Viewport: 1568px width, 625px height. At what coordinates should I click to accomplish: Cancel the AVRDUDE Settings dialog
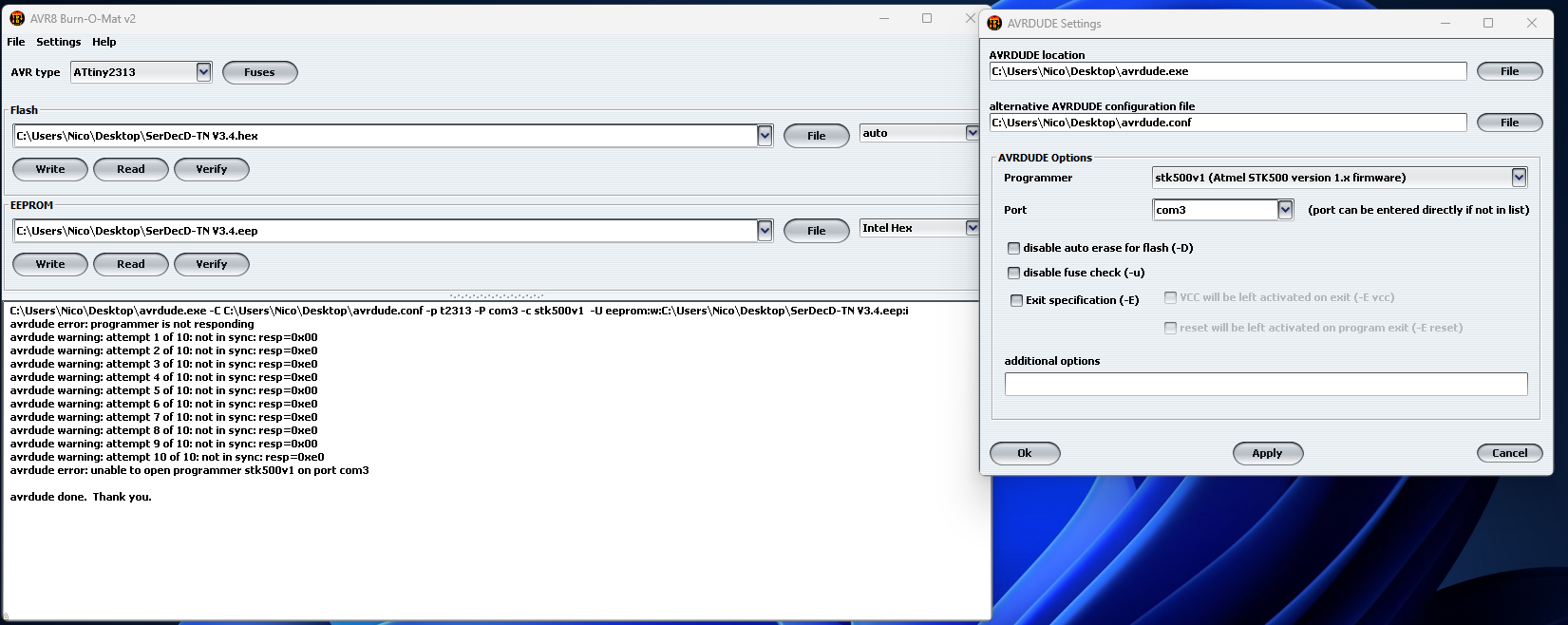[1509, 453]
